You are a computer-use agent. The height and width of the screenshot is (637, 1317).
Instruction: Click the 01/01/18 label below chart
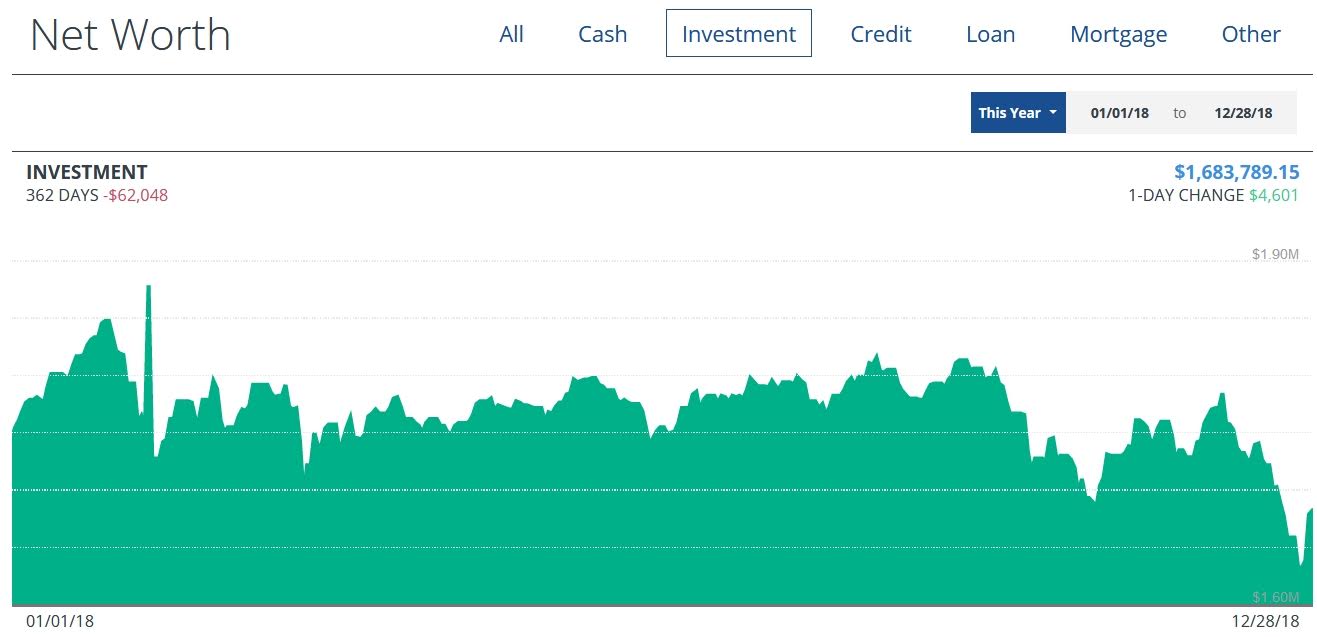60,622
